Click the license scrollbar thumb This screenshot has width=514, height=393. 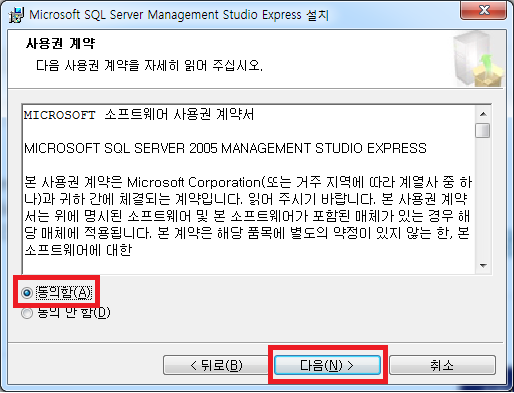click(x=483, y=130)
